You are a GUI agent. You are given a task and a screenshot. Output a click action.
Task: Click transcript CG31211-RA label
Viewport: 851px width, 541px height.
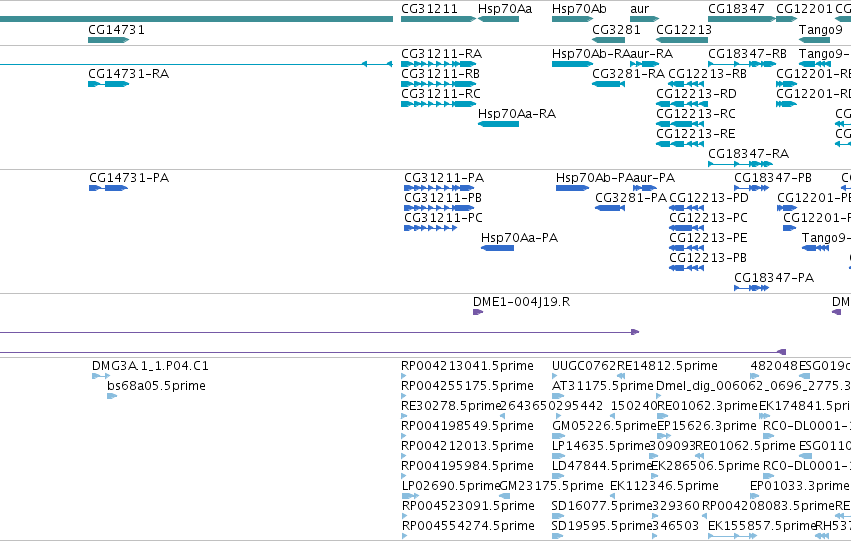point(441,54)
